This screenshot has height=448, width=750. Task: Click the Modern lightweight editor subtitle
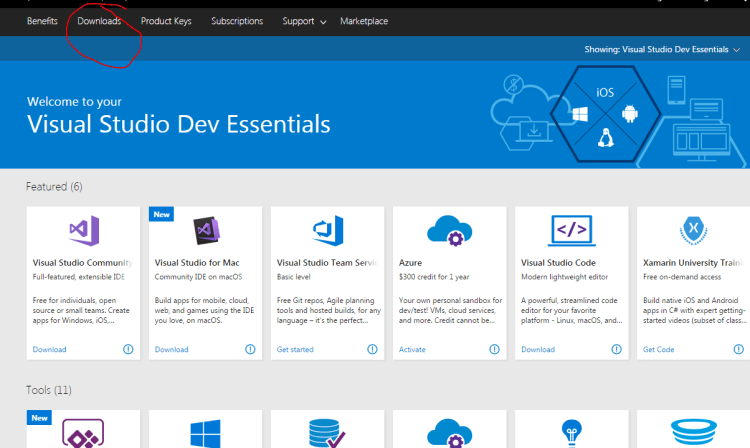coord(564,277)
